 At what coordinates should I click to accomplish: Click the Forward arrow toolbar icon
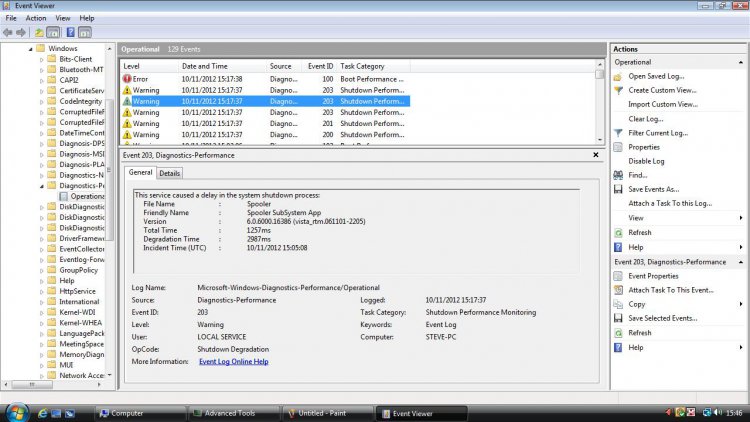click(x=21, y=33)
